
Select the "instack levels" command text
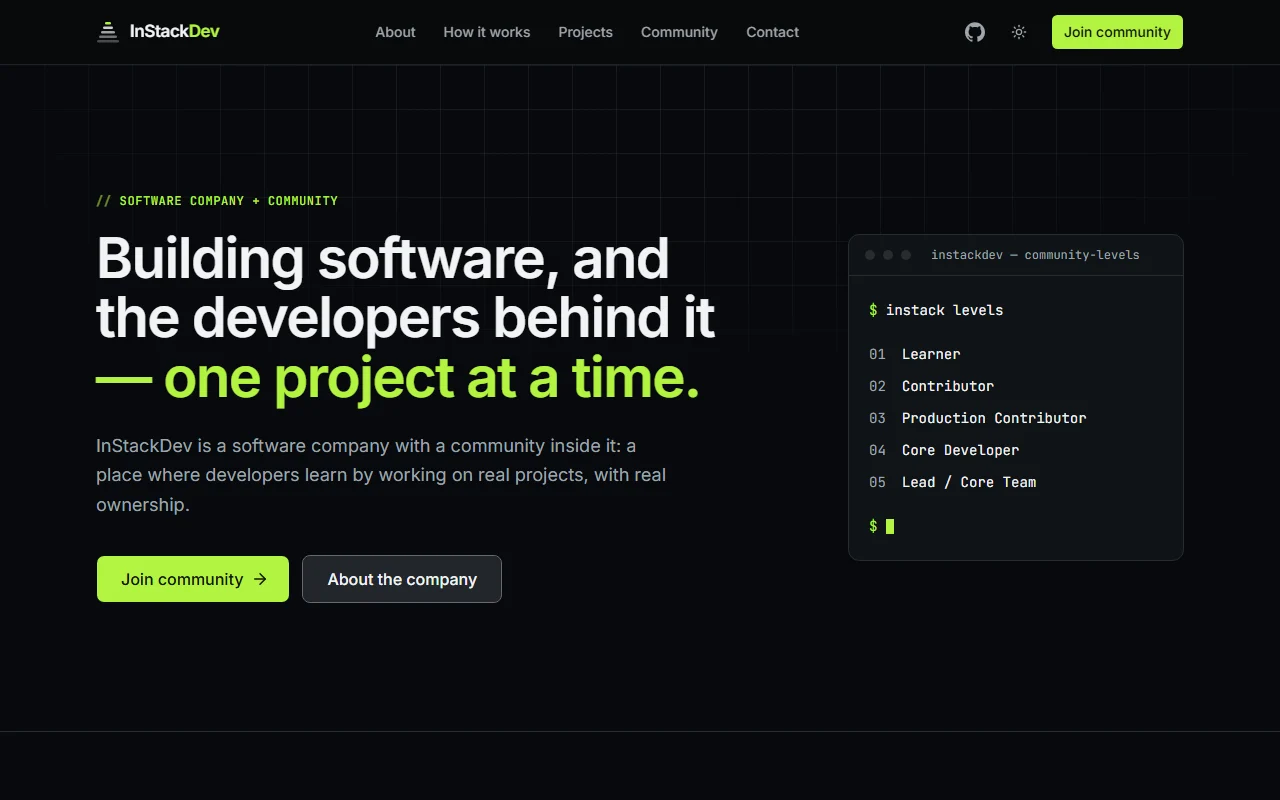(944, 310)
